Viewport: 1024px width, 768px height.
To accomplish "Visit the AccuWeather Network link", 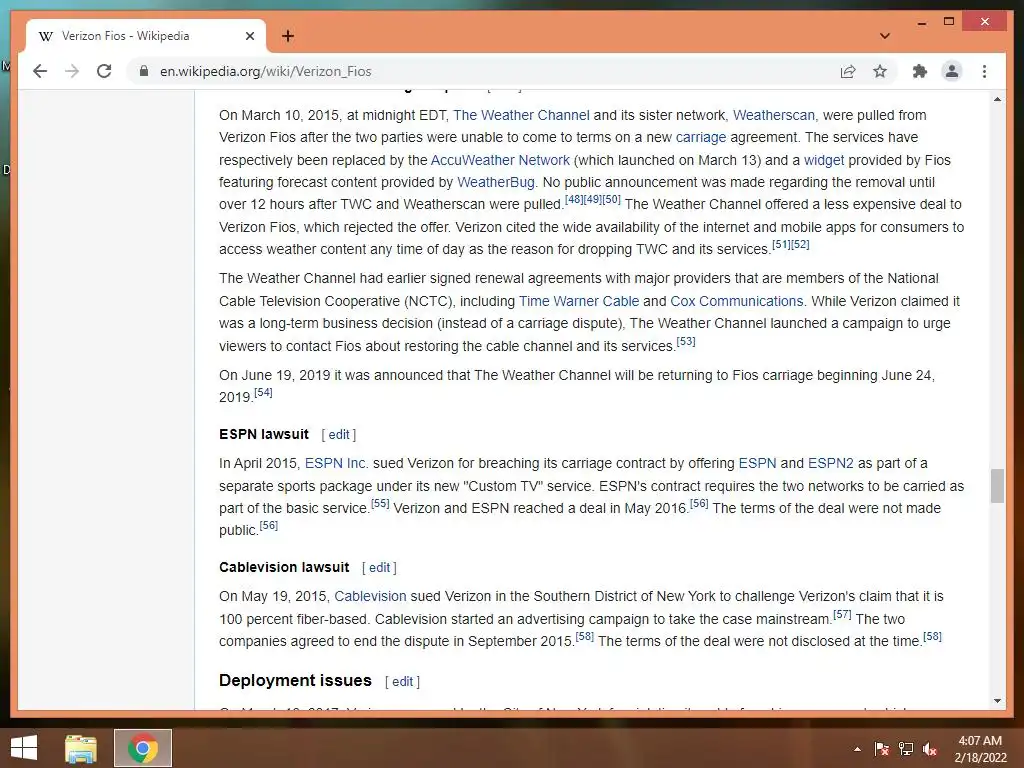I will (500, 160).
